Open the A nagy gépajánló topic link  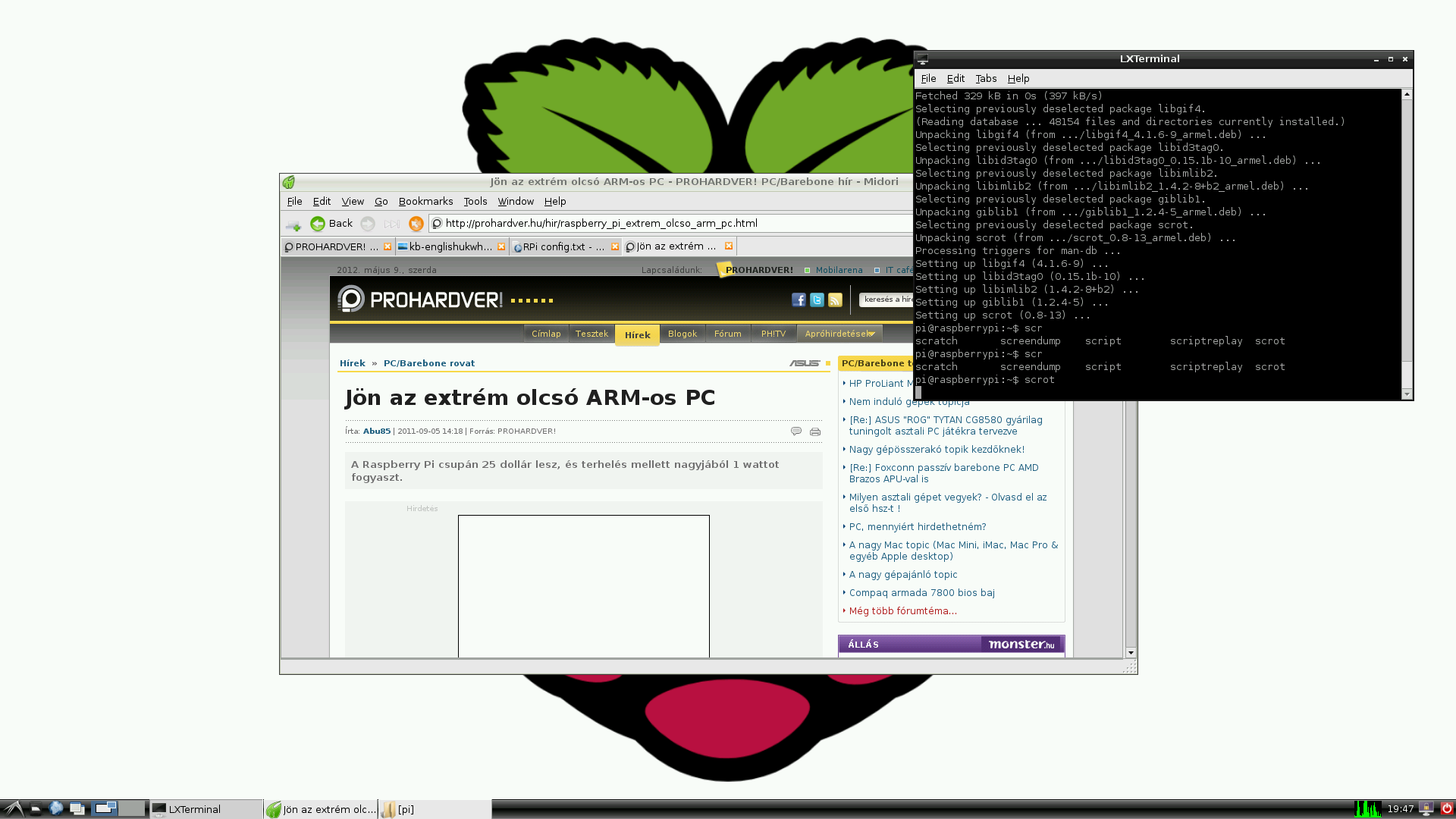pos(903,575)
